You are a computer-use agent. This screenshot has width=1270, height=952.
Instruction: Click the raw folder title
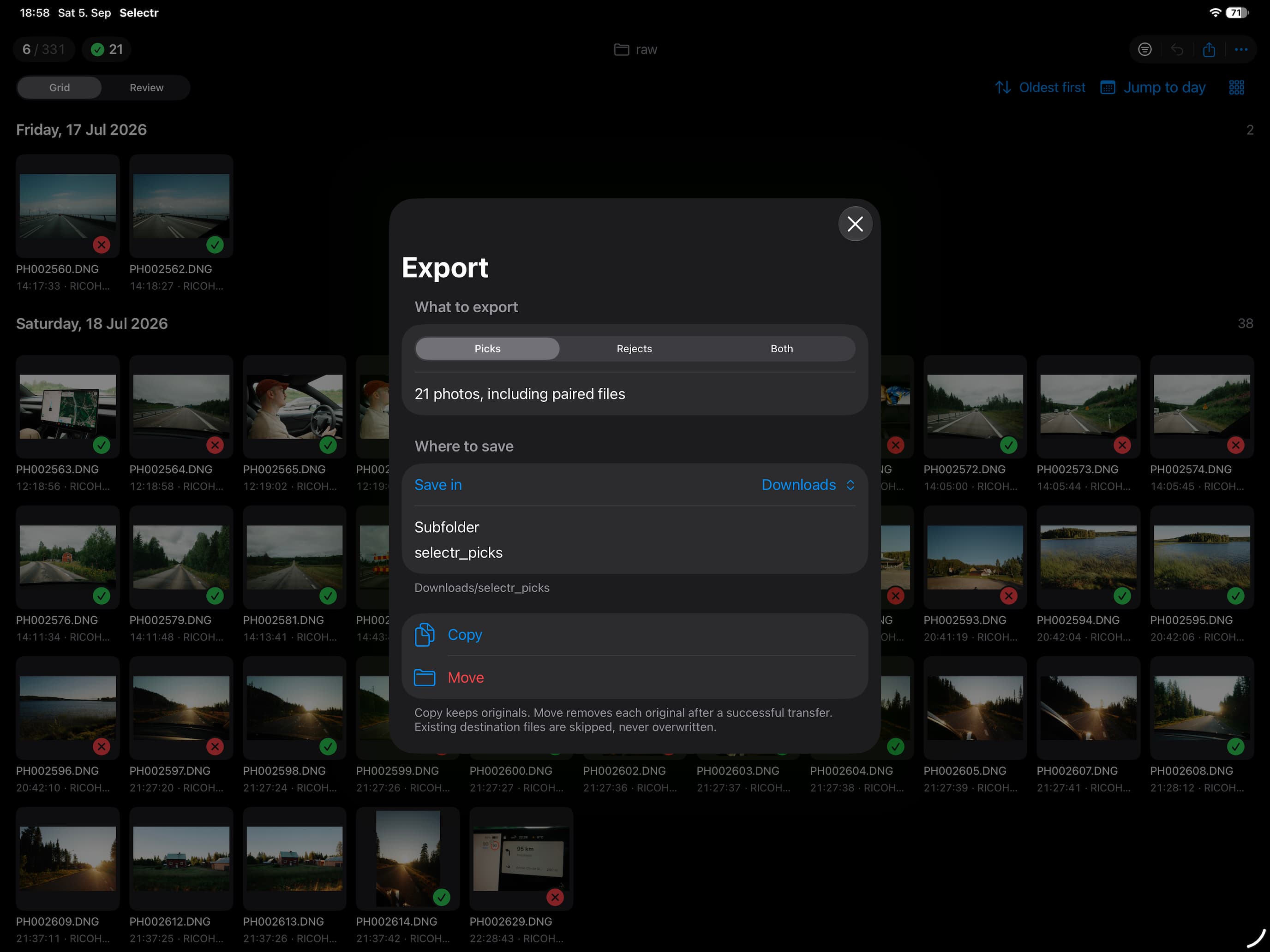click(635, 49)
